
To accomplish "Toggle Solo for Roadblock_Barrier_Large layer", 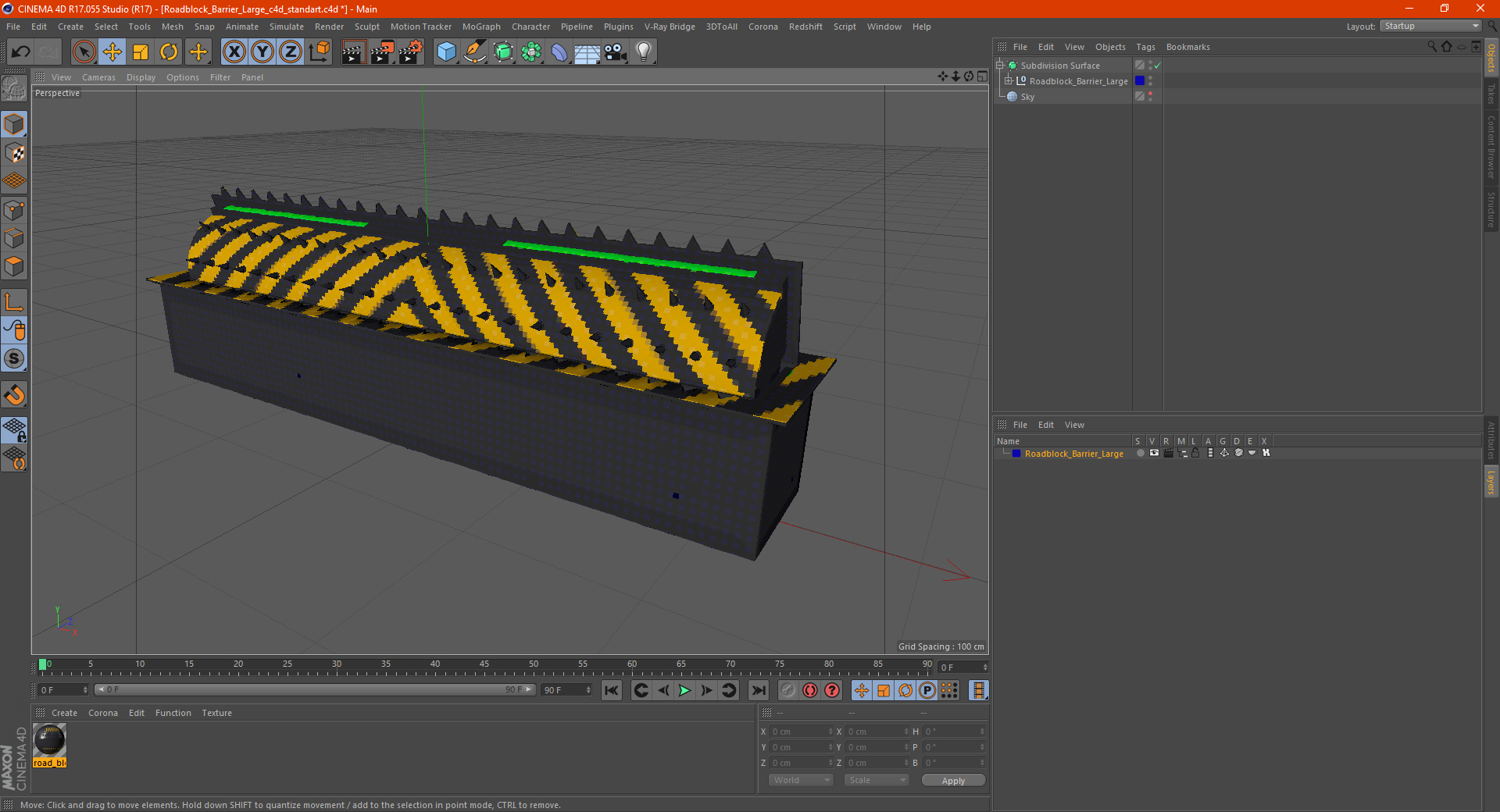I will (1140, 454).
